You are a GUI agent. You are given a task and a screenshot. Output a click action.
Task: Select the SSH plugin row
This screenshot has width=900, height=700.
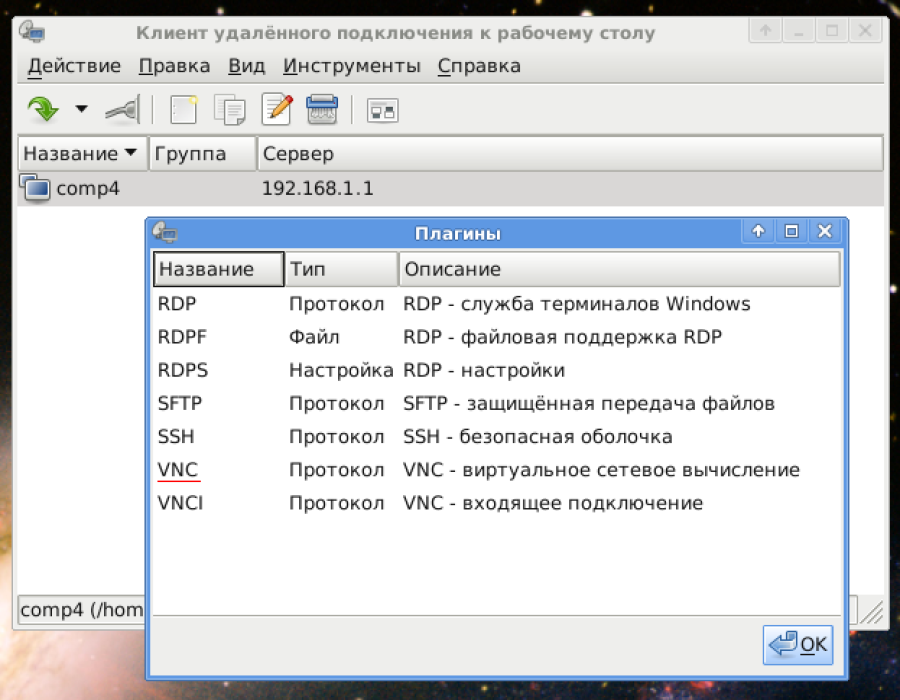point(496,437)
